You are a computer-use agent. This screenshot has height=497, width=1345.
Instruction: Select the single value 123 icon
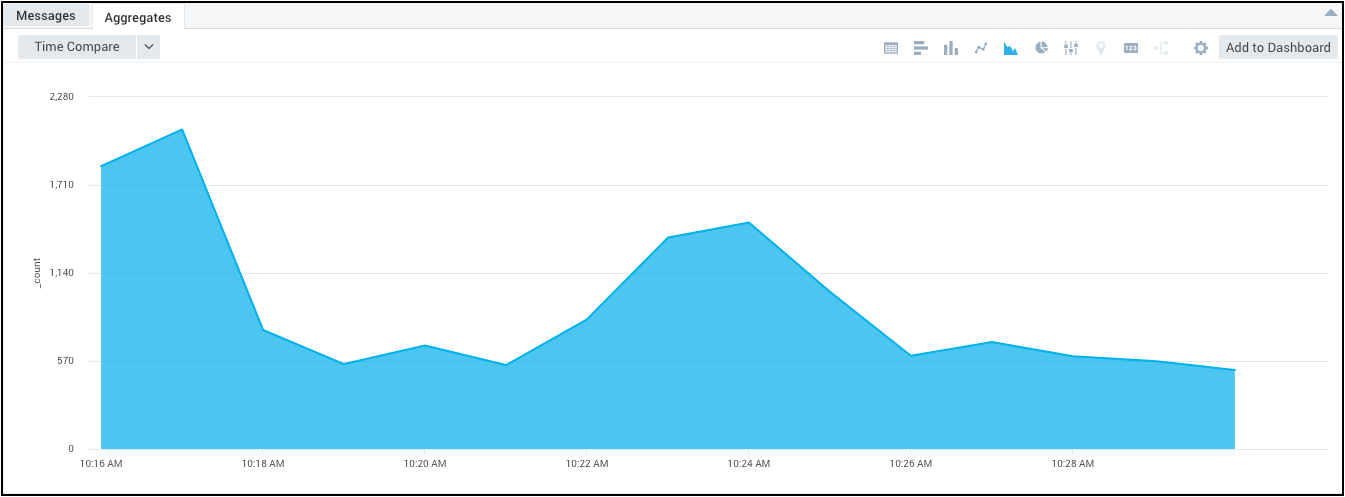(1131, 48)
